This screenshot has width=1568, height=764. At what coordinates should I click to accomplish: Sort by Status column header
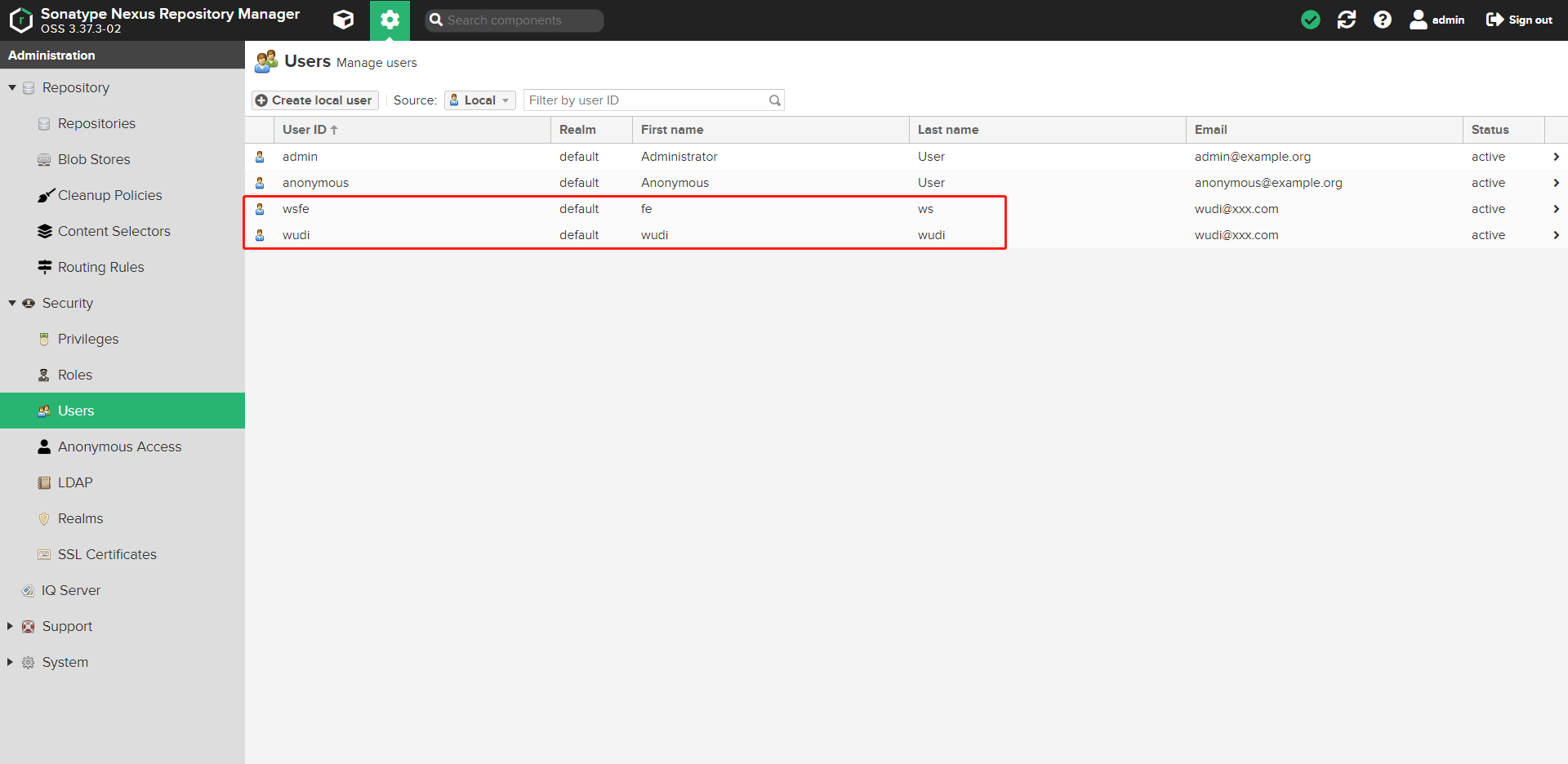[1503, 130]
